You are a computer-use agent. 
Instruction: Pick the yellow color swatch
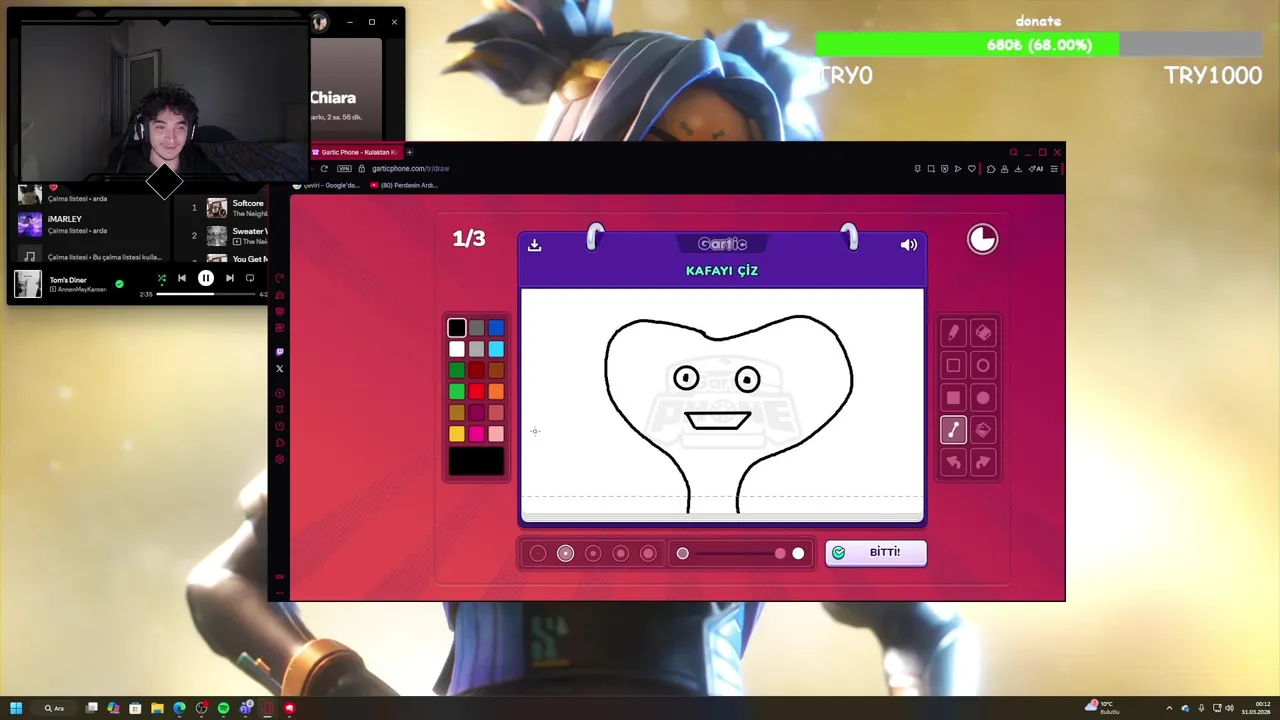(x=457, y=433)
